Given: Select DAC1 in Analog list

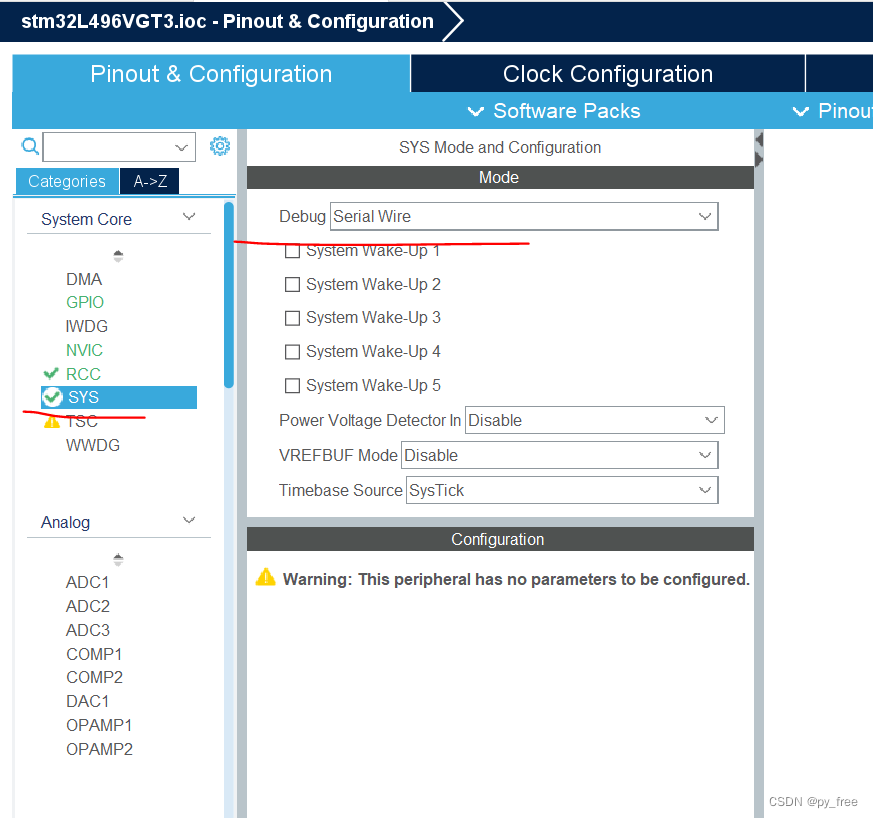Looking at the screenshot, I should 87,702.
